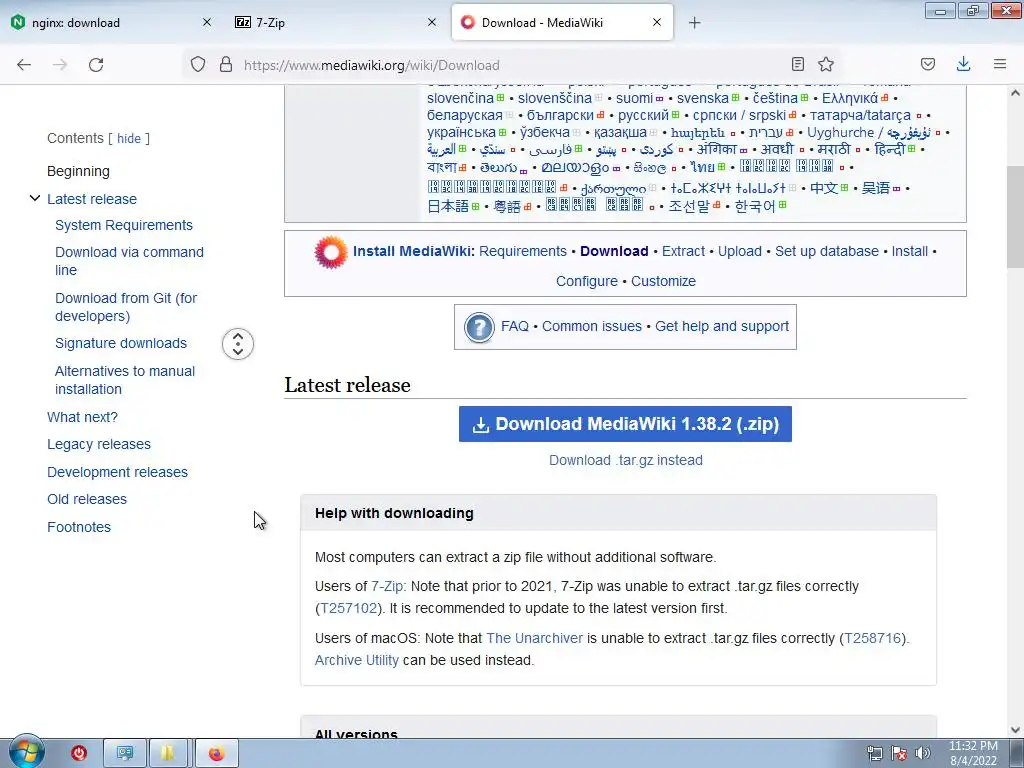Open a new tab with the plus button

coord(694,23)
